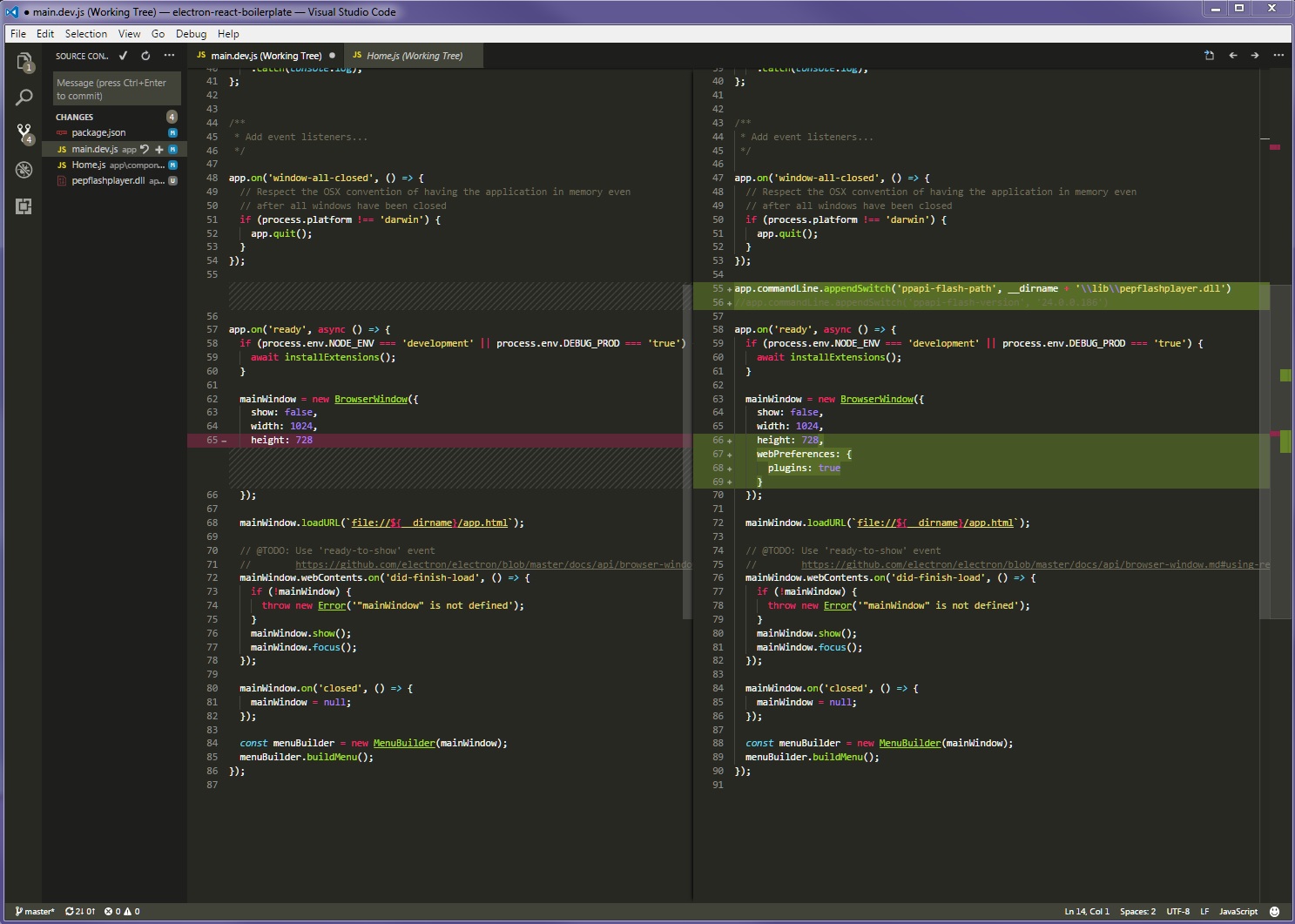The image size is (1295, 924).
Task: Open the Selection menu
Action: 86,34
